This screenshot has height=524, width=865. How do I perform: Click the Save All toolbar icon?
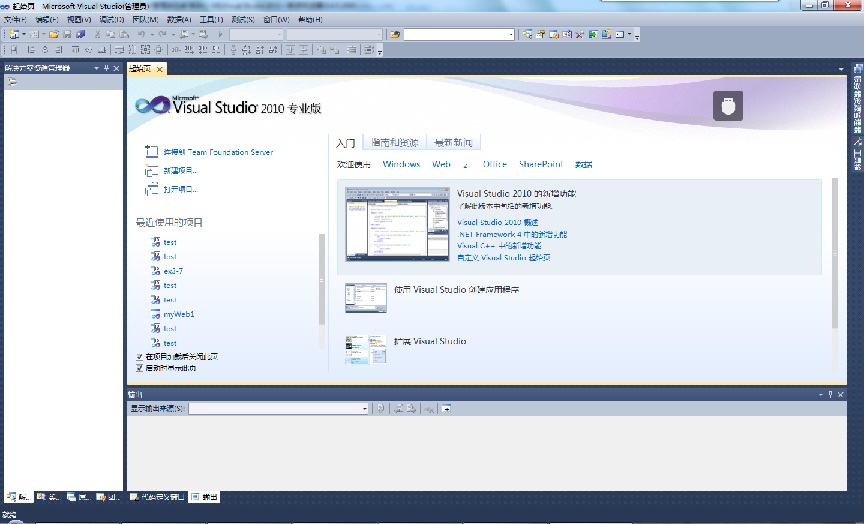click(x=81, y=34)
